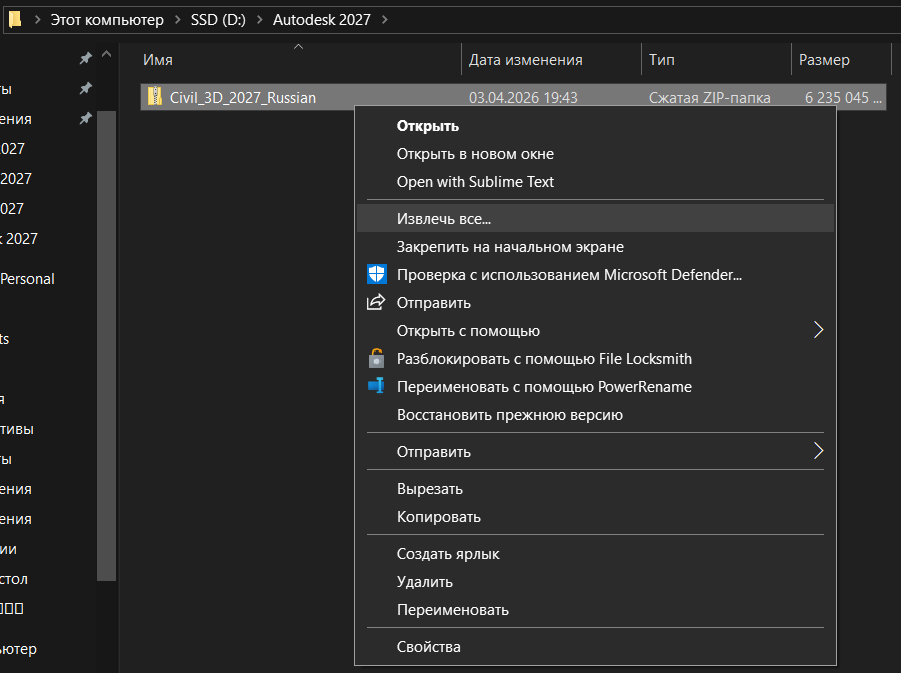Viewport: 901px width, 673px height.
Task: Click the share arrow icon beside Отправить
Action: [376, 302]
